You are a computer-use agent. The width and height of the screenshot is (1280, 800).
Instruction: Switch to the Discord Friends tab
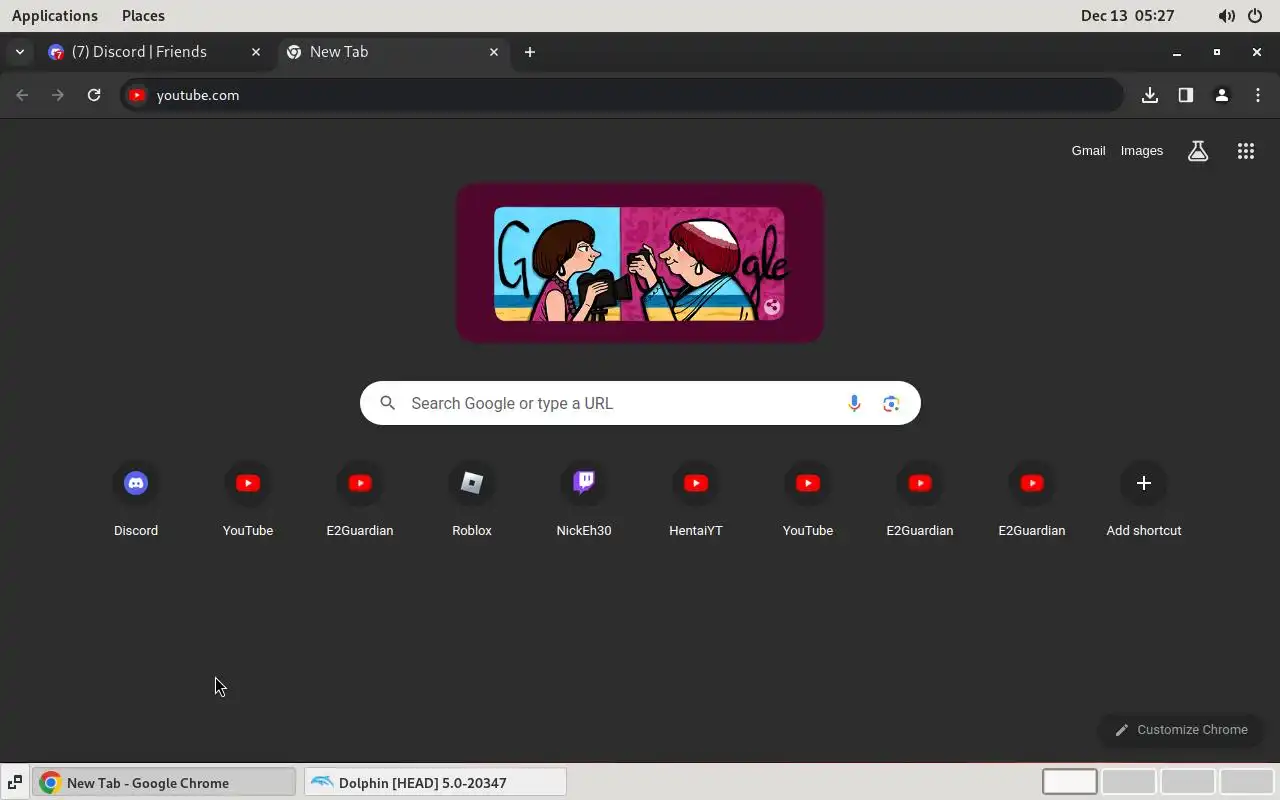click(x=154, y=52)
